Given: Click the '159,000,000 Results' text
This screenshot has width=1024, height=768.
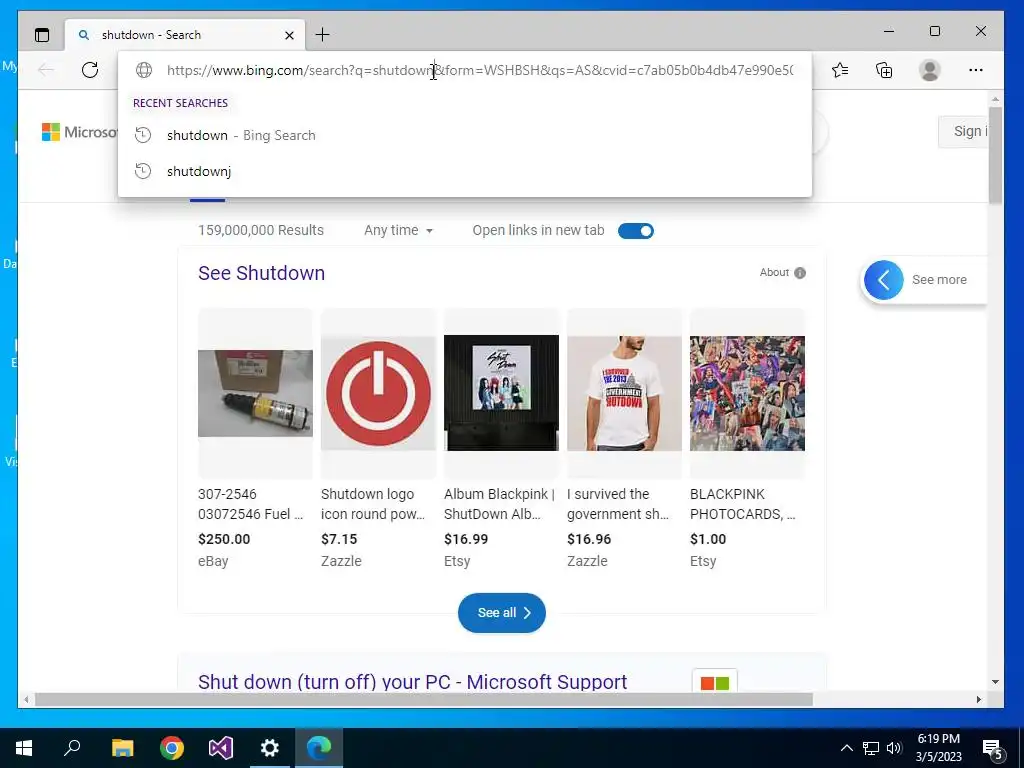Looking at the screenshot, I should coord(261,231).
